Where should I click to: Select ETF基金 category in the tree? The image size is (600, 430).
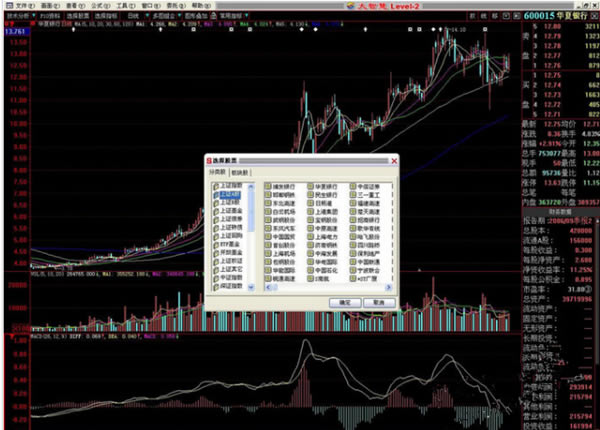click(227, 244)
